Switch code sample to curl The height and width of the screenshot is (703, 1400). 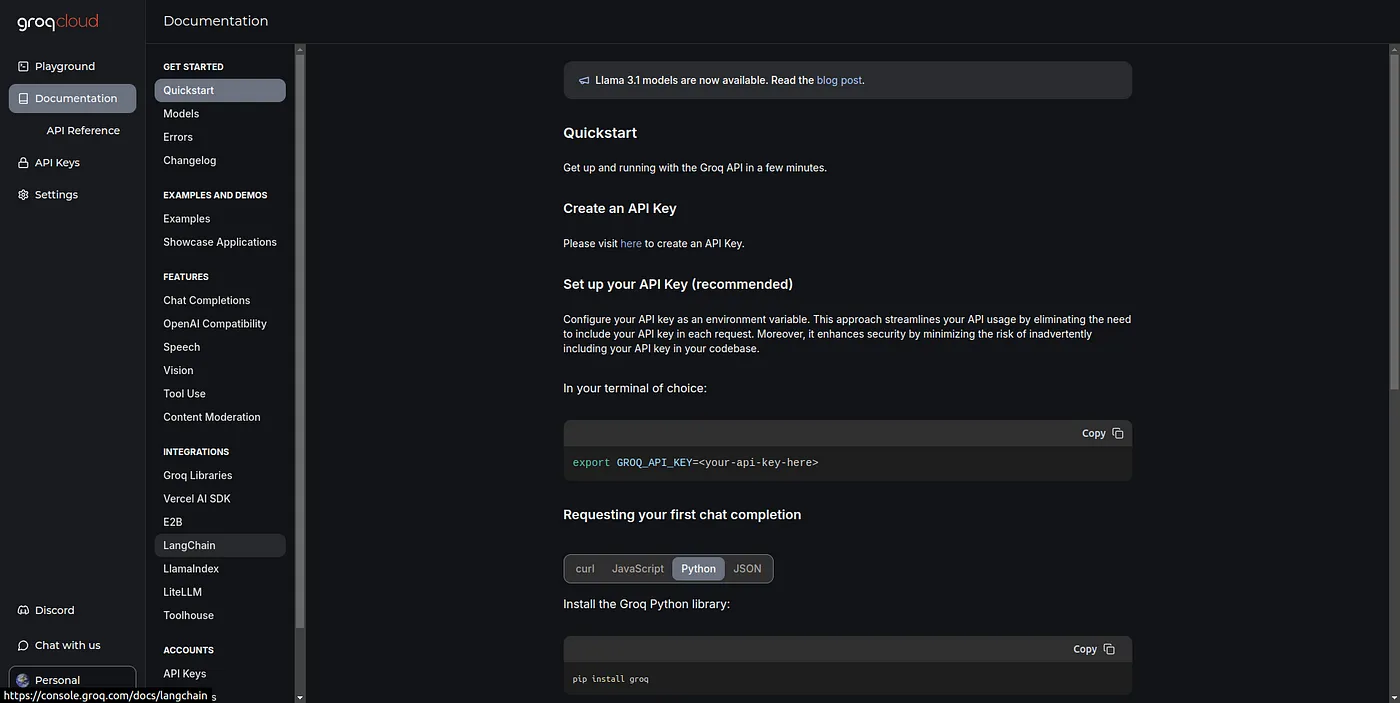pos(585,569)
